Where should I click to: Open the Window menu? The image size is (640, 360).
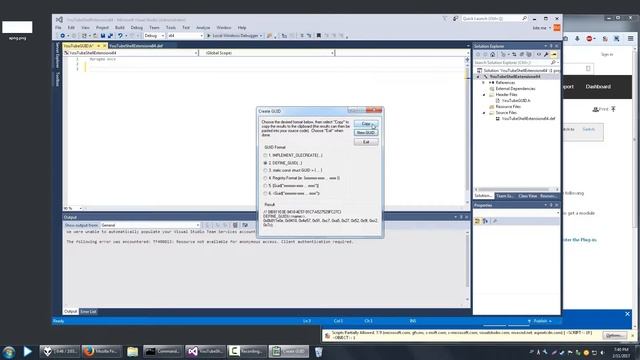click(x=224, y=28)
